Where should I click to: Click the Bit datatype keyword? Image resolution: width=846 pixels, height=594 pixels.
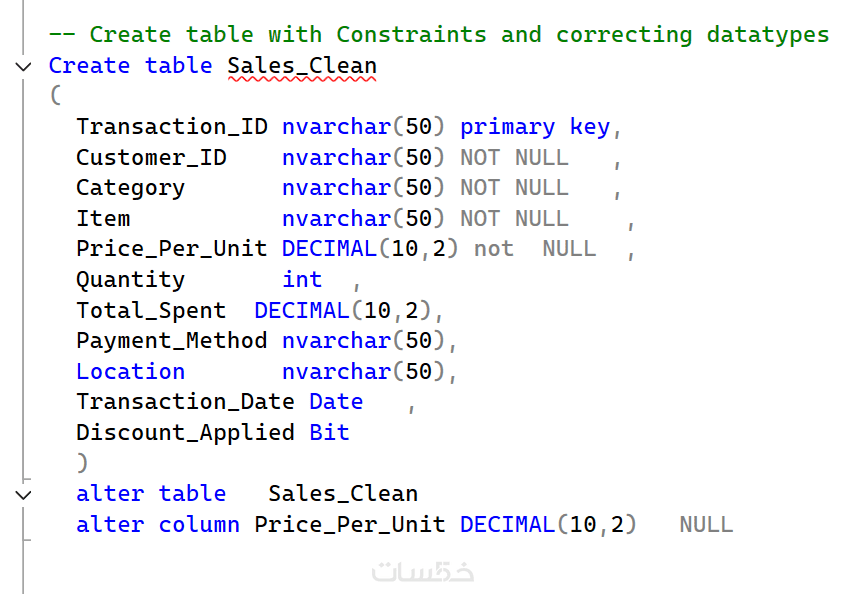pos(329,433)
